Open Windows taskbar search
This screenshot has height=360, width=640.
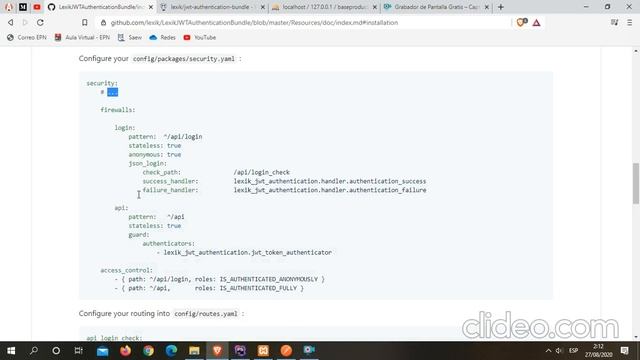[x=34, y=351]
